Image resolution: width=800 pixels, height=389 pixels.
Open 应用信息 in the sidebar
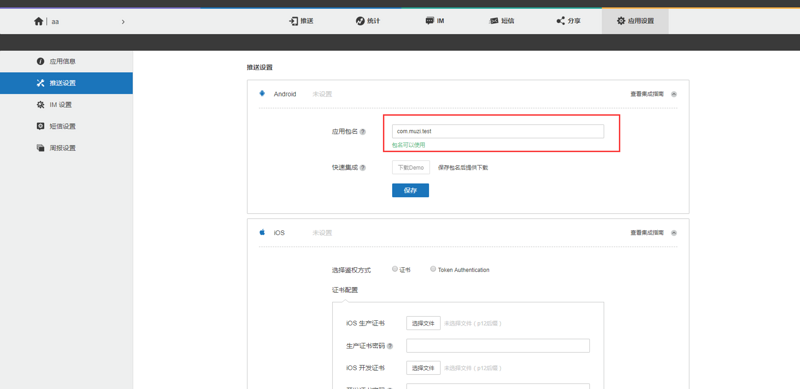[x=66, y=61]
